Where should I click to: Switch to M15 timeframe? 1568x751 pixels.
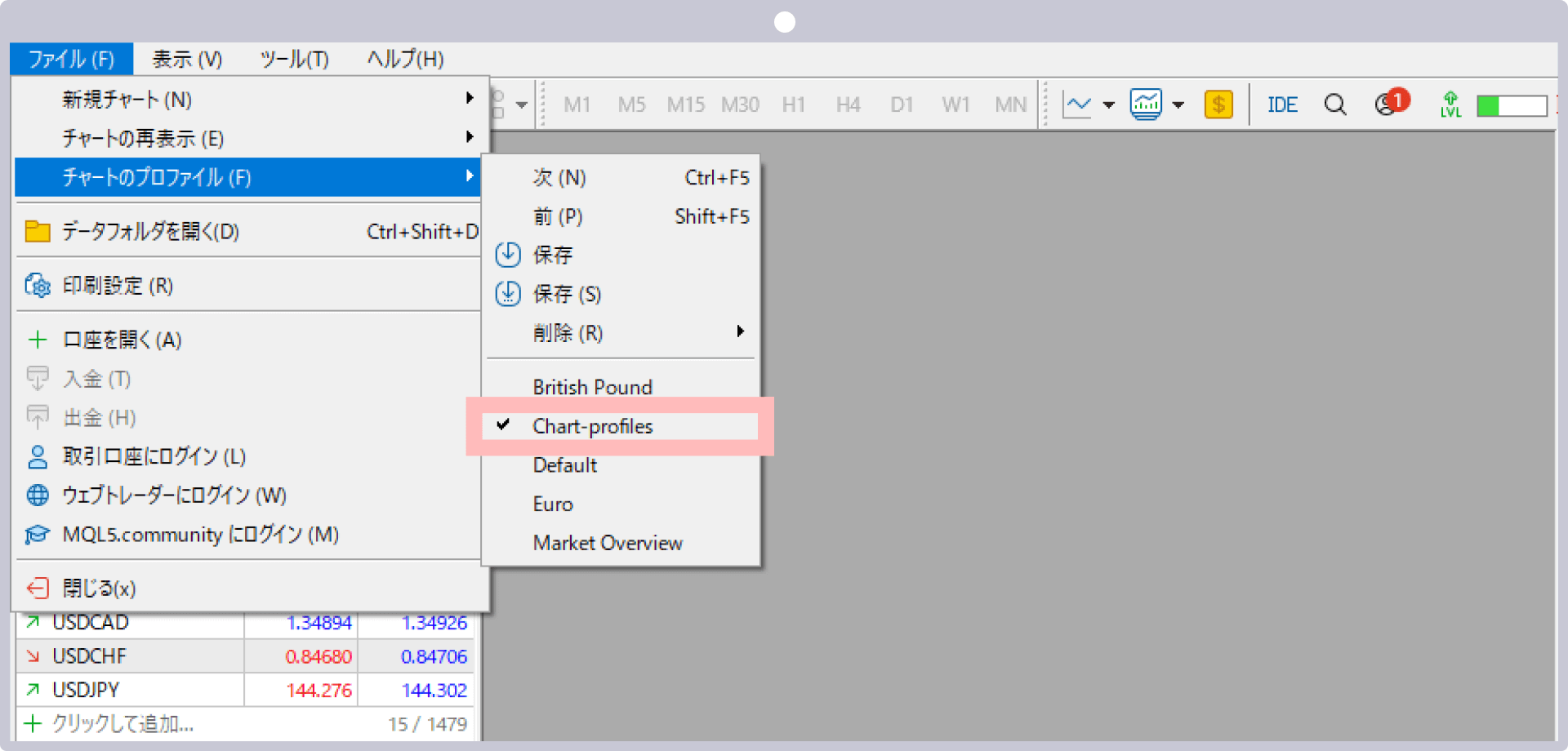(685, 104)
